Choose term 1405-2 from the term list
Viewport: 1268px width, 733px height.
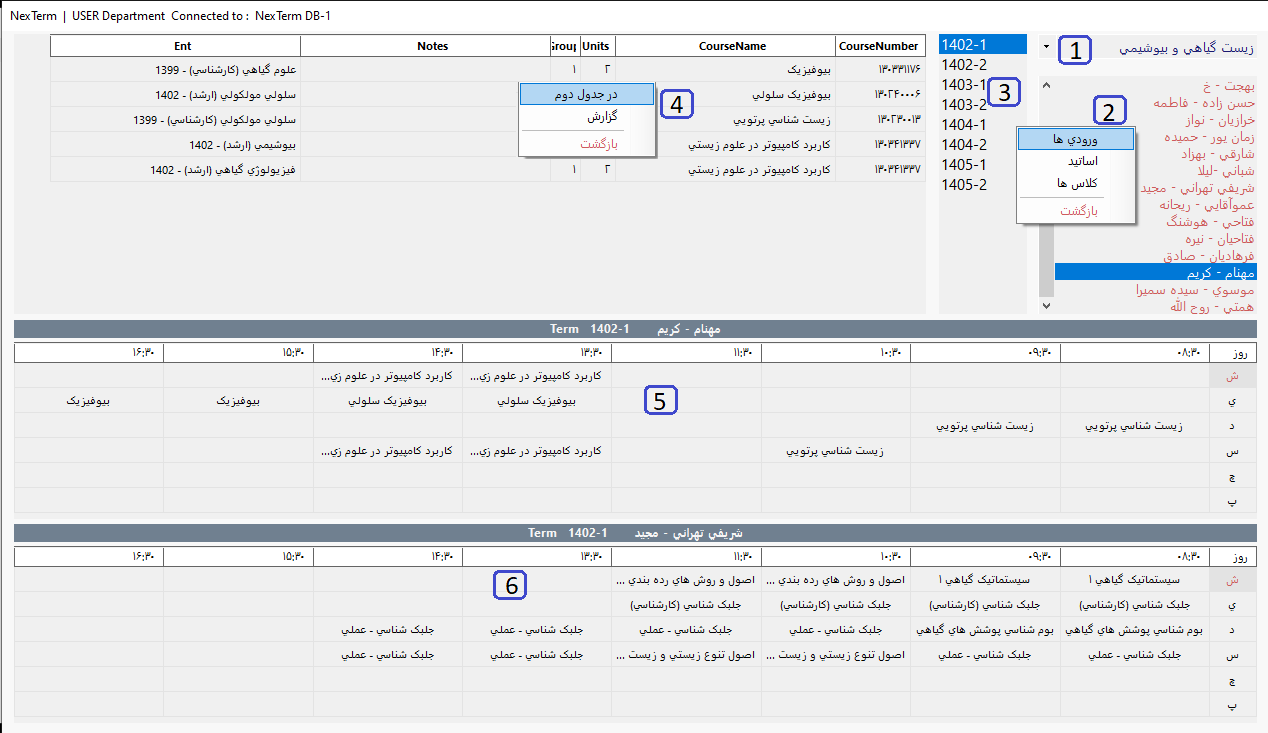point(964,185)
